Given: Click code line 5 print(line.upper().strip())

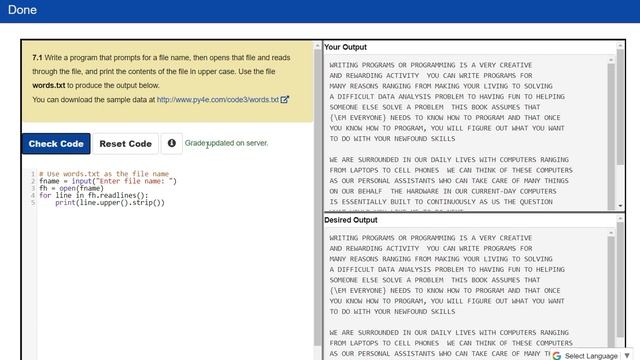Looking at the screenshot, I should pos(110,203).
